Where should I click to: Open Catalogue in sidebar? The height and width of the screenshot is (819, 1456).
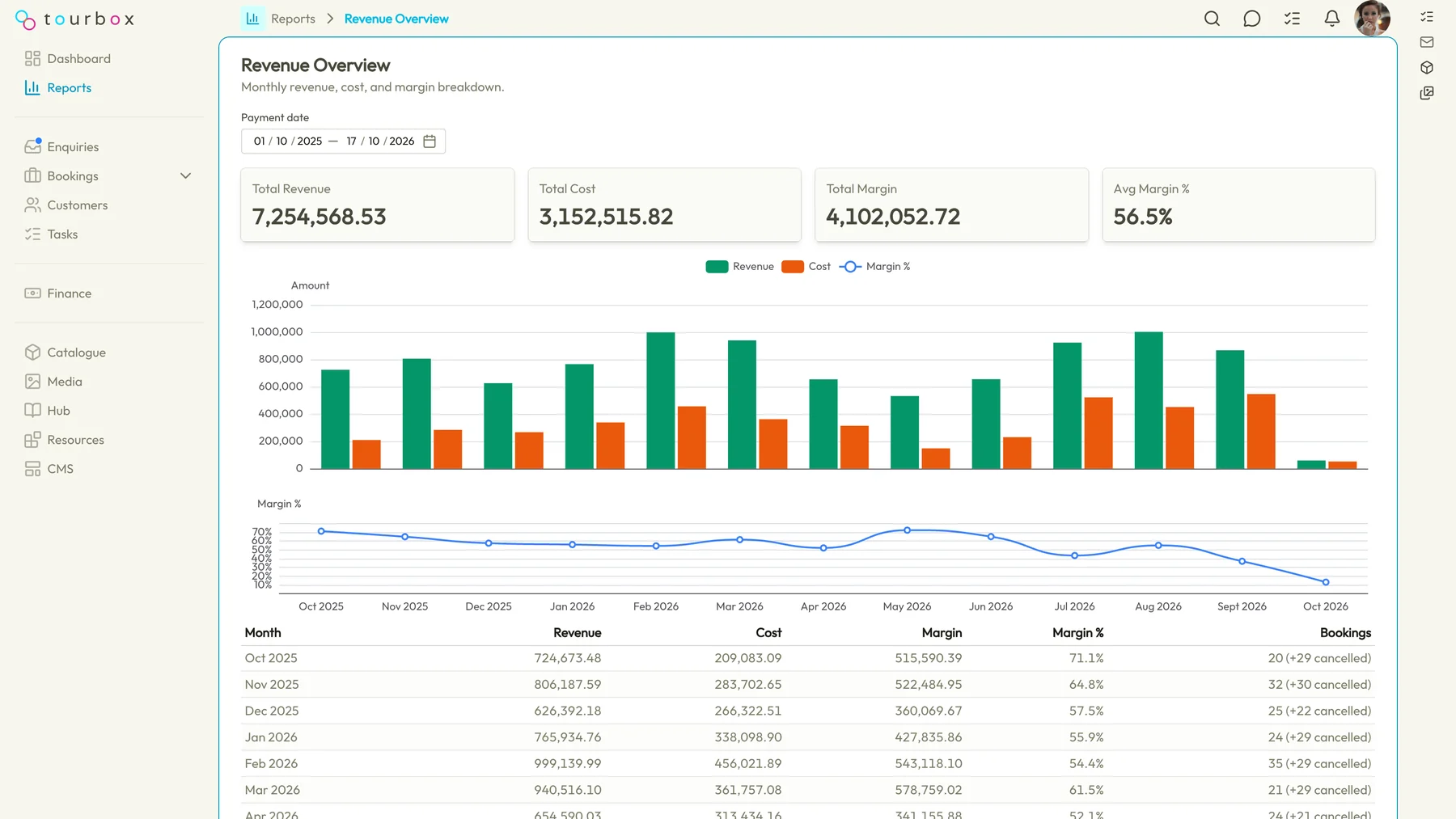coord(65,353)
